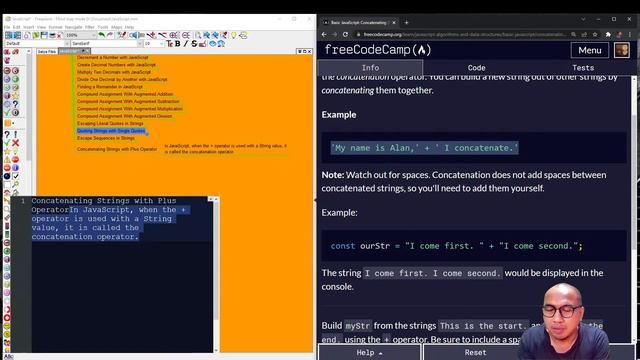Click the Save map icon in Freeplane toolbar

point(44,36)
